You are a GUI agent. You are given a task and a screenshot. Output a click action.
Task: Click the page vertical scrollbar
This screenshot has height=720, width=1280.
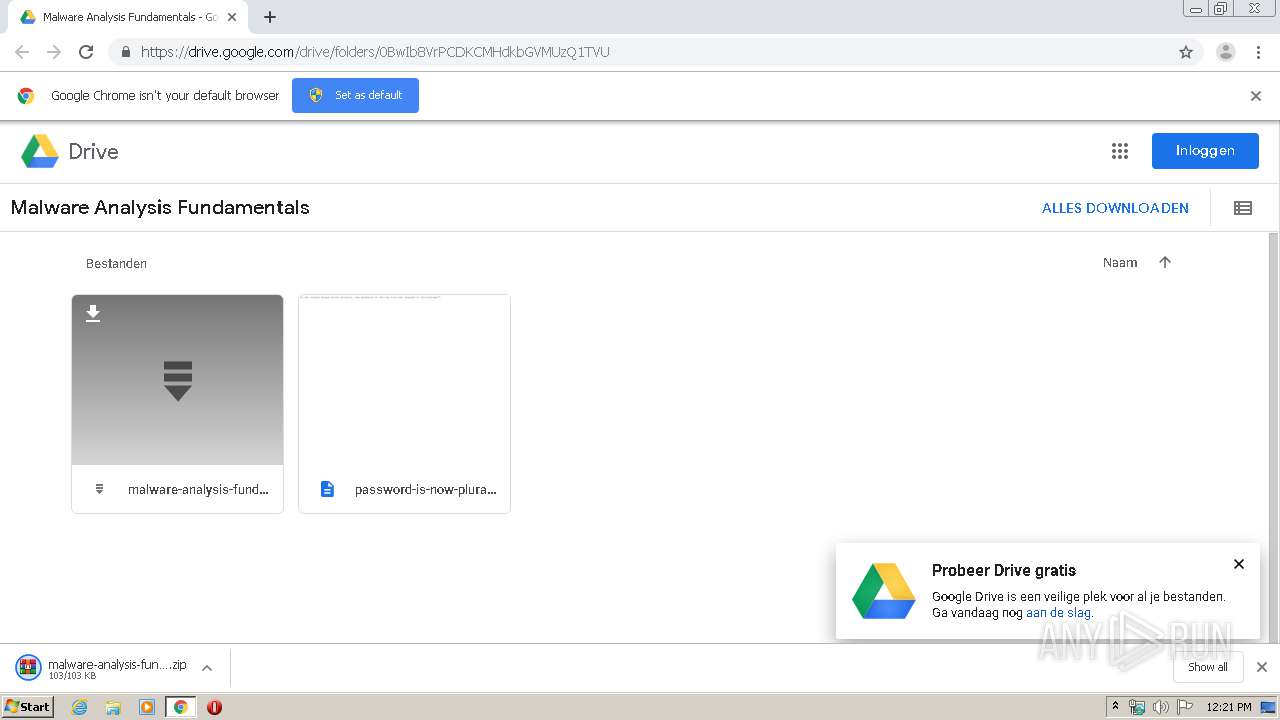1273,437
